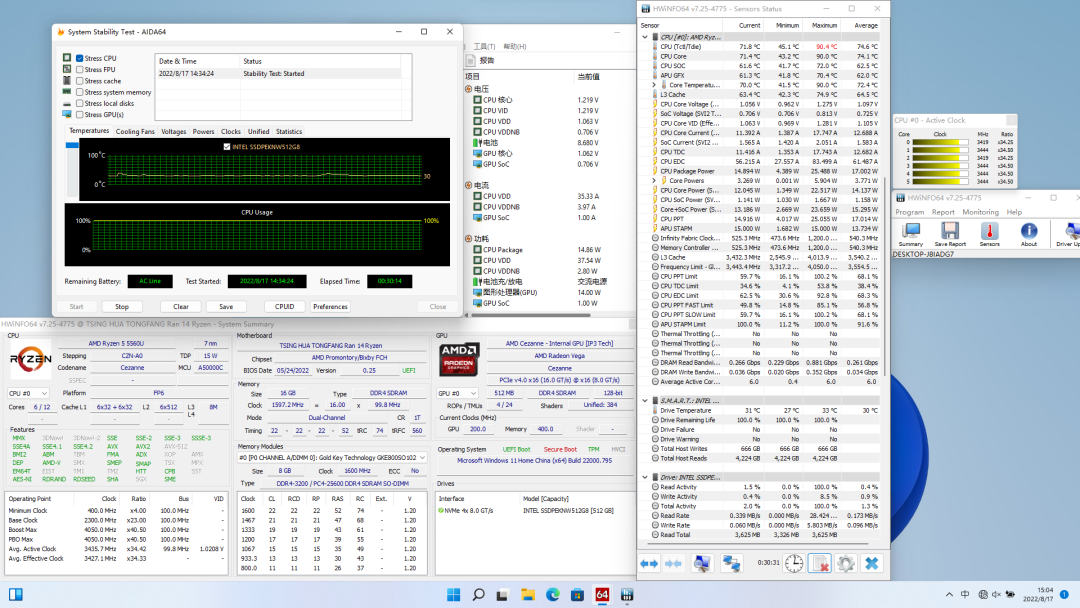Viewport: 1080px width, 608px height.
Task: Click the HWiNFO Summary icon
Action: 911,233
